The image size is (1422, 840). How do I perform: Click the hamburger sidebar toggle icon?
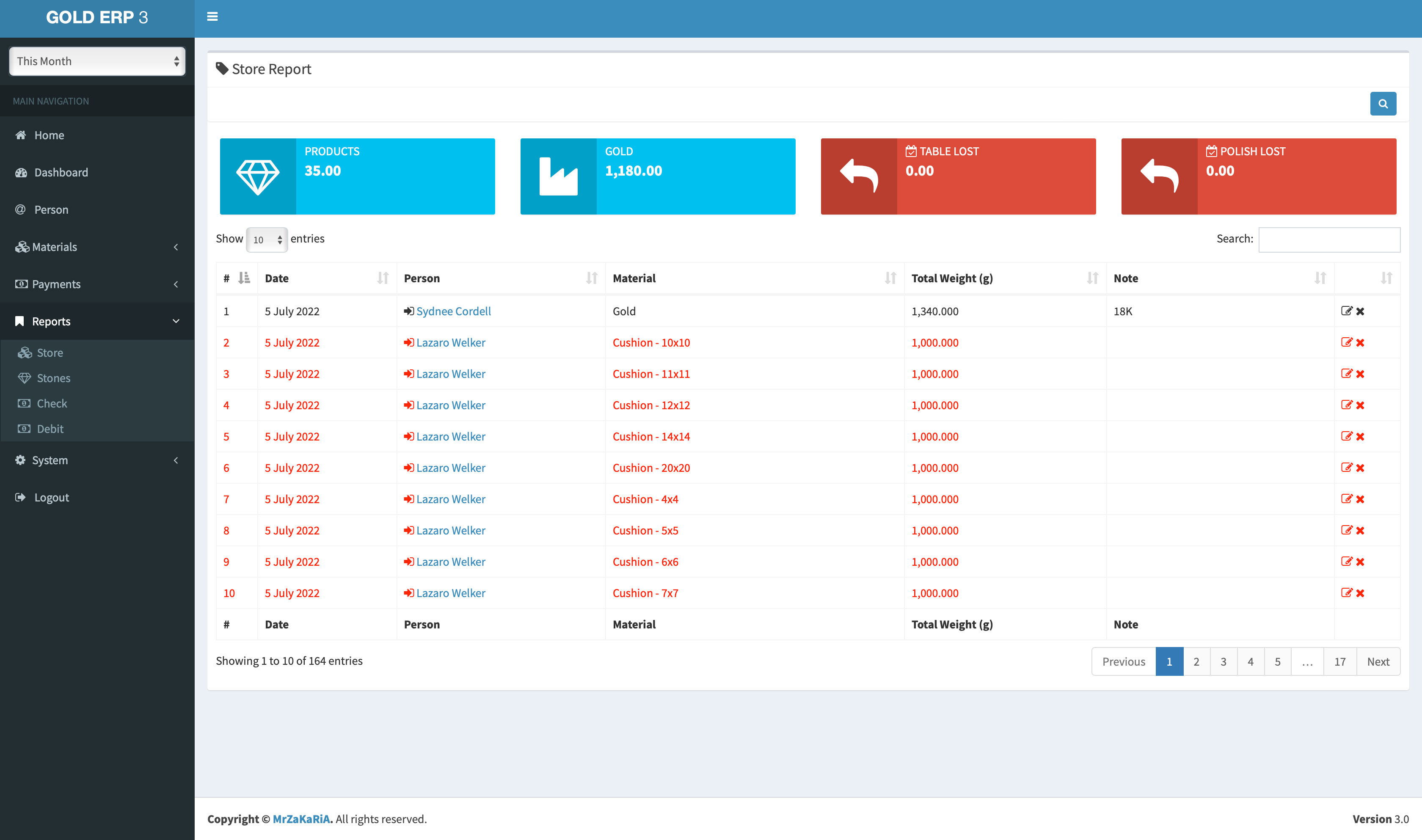[212, 17]
